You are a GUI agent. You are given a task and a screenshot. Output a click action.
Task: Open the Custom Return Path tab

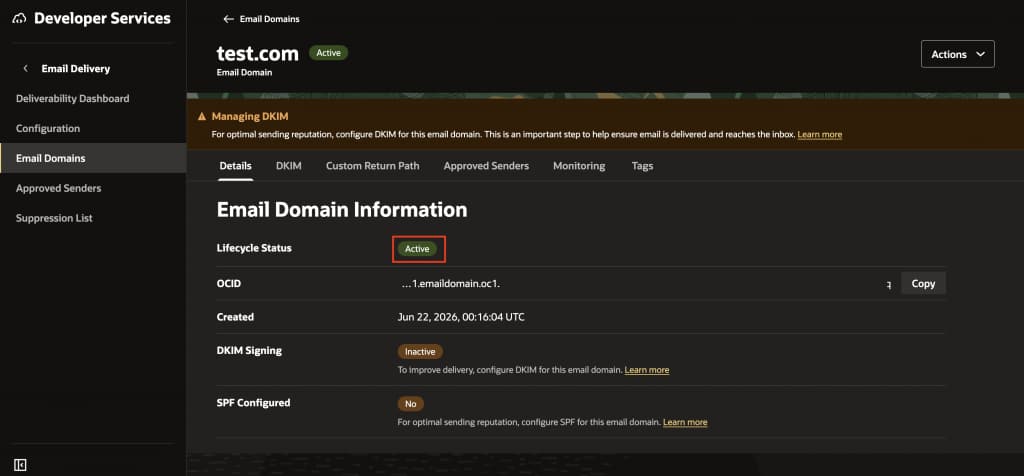click(x=372, y=166)
